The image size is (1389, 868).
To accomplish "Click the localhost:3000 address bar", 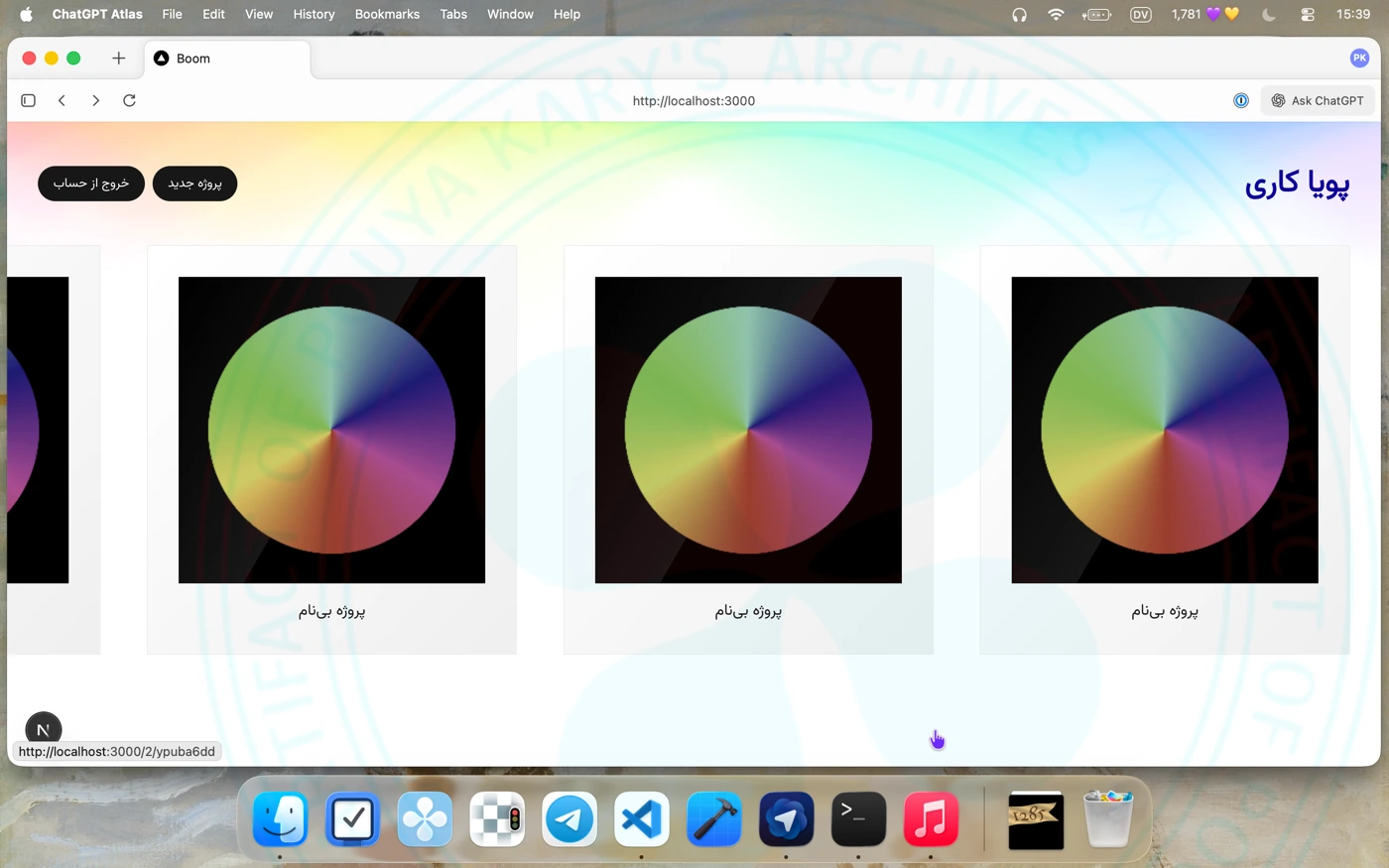I will pyautogui.click(x=694, y=100).
